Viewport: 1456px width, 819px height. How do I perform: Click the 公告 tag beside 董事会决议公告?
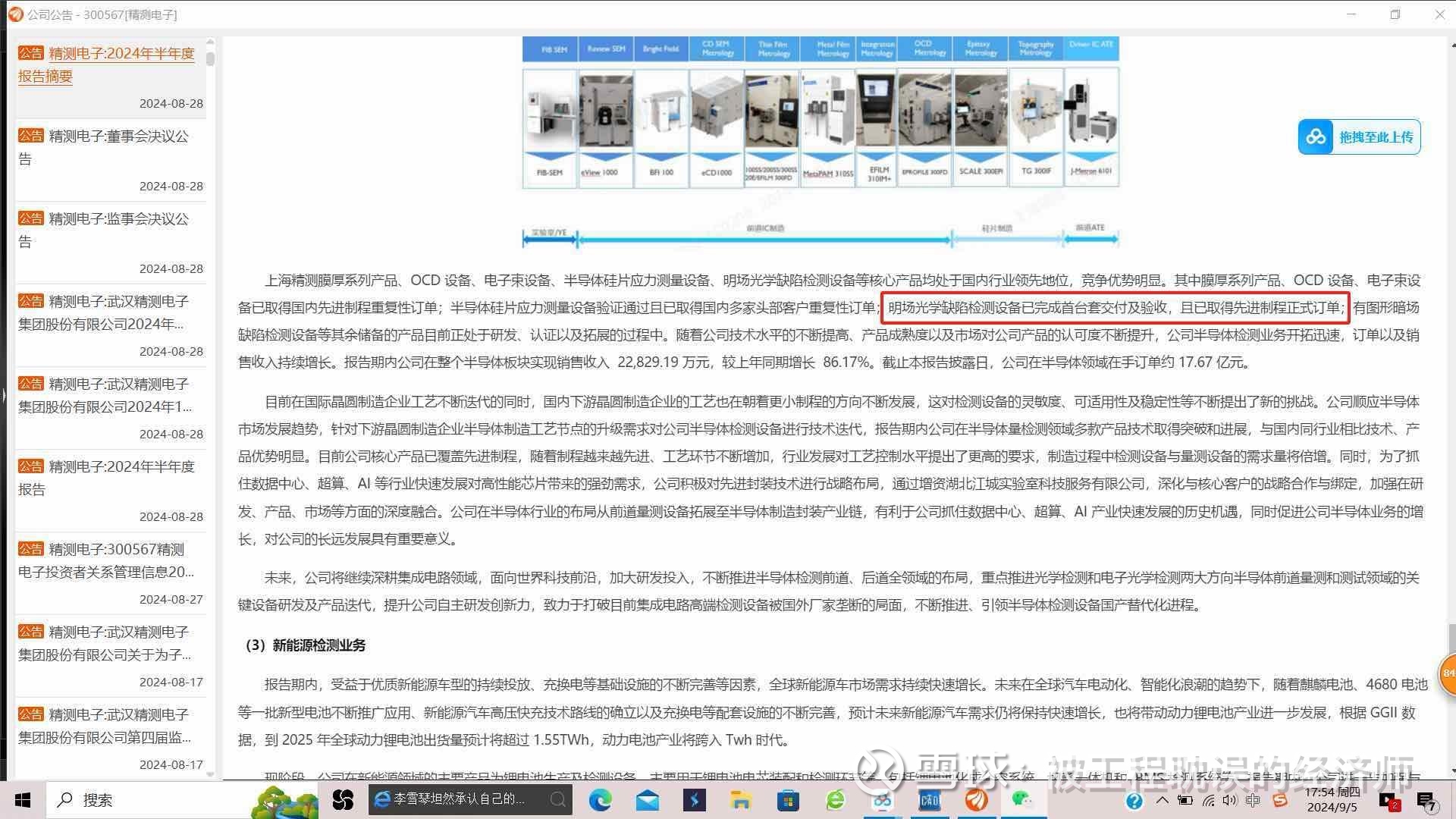[31, 136]
